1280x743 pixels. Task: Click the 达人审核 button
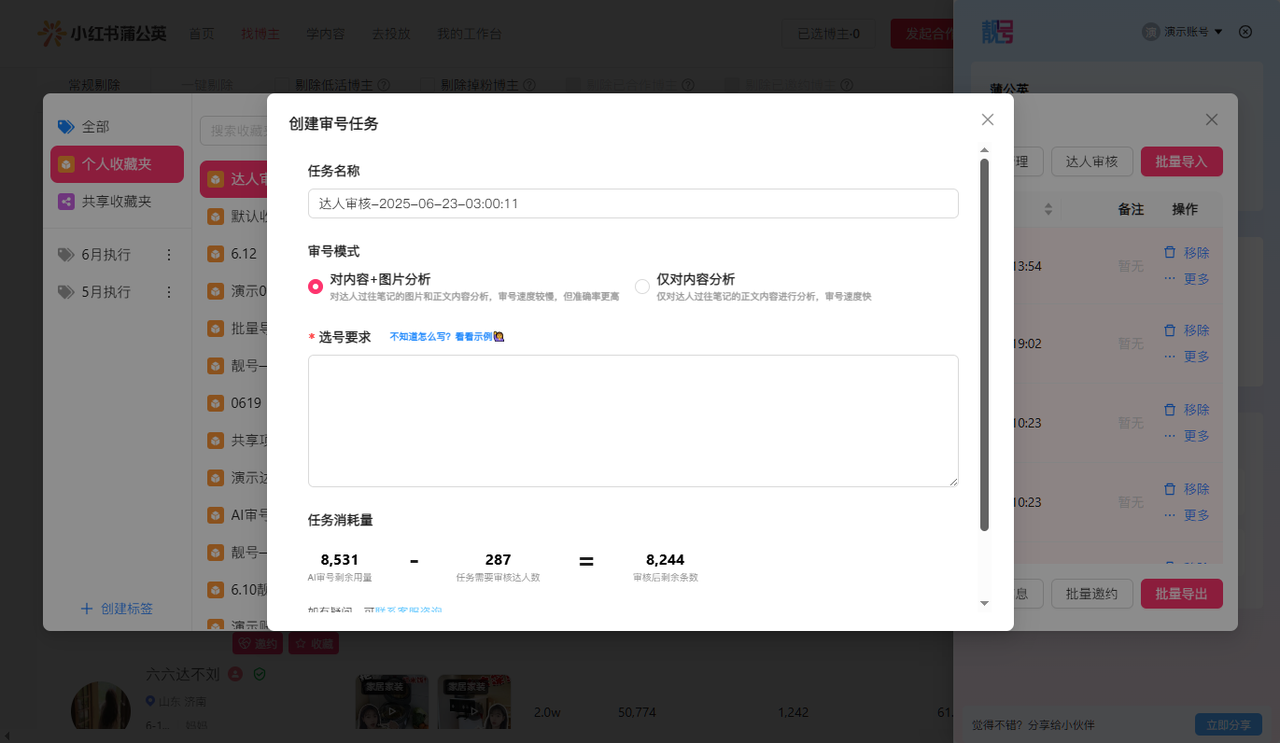[x=1091, y=161]
